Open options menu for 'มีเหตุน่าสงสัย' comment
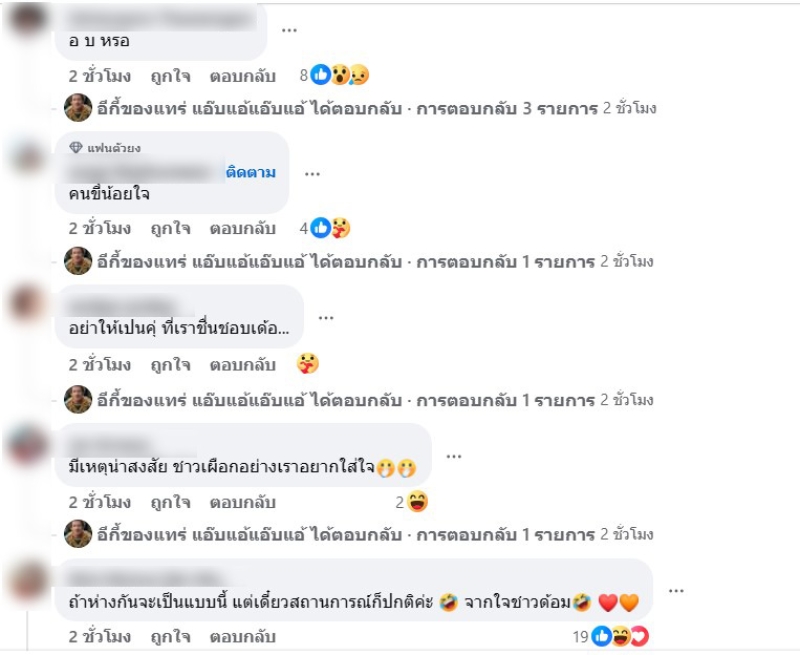This screenshot has height=655, width=800. tap(454, 456)
